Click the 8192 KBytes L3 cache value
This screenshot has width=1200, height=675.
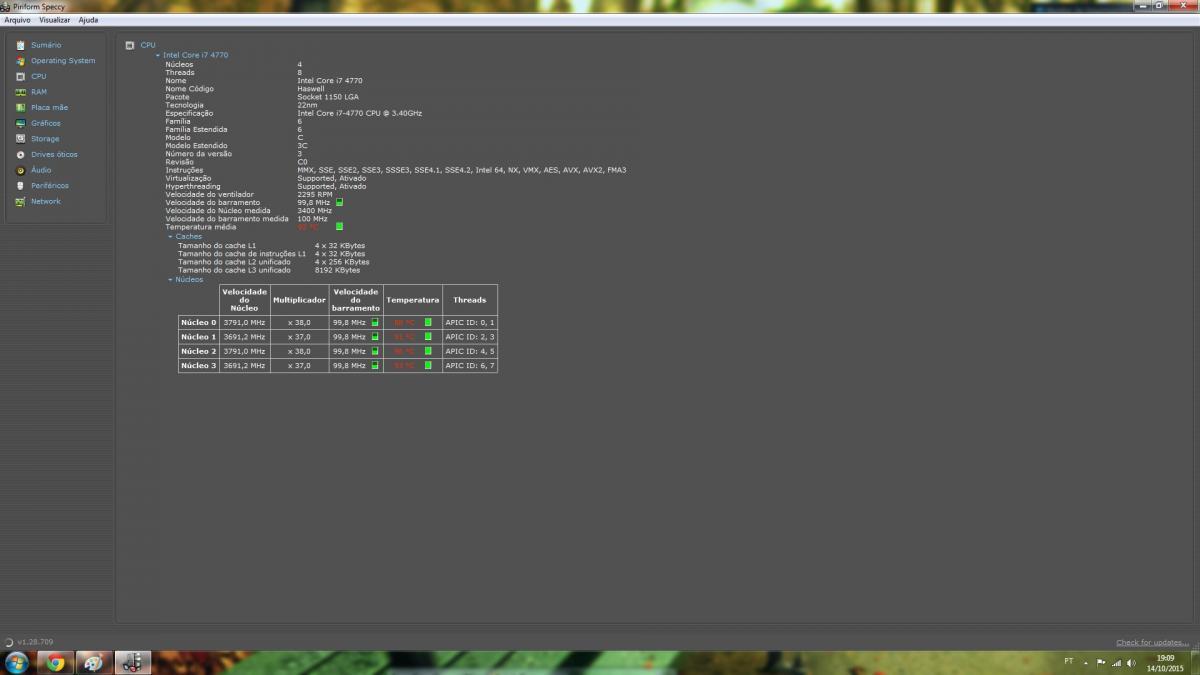pyautogui.click(x=337, y=270)
